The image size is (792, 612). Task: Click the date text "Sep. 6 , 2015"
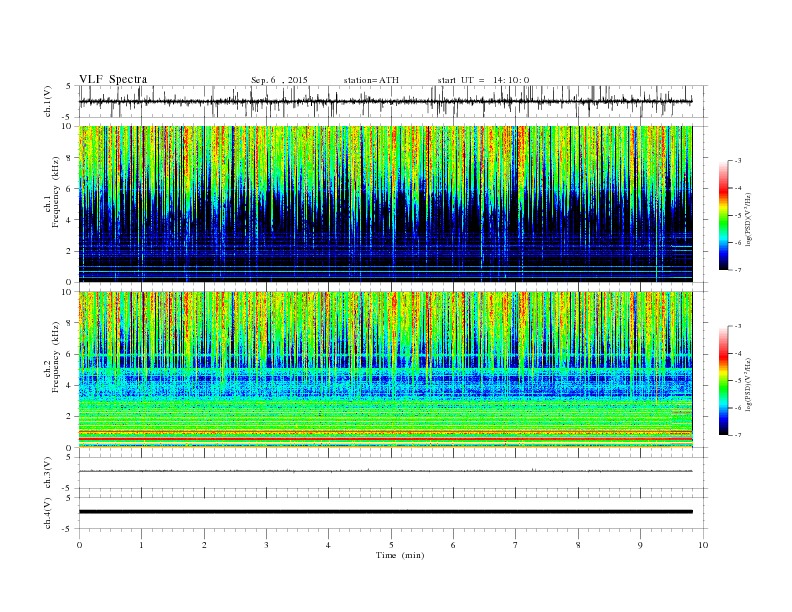point(279,80)
